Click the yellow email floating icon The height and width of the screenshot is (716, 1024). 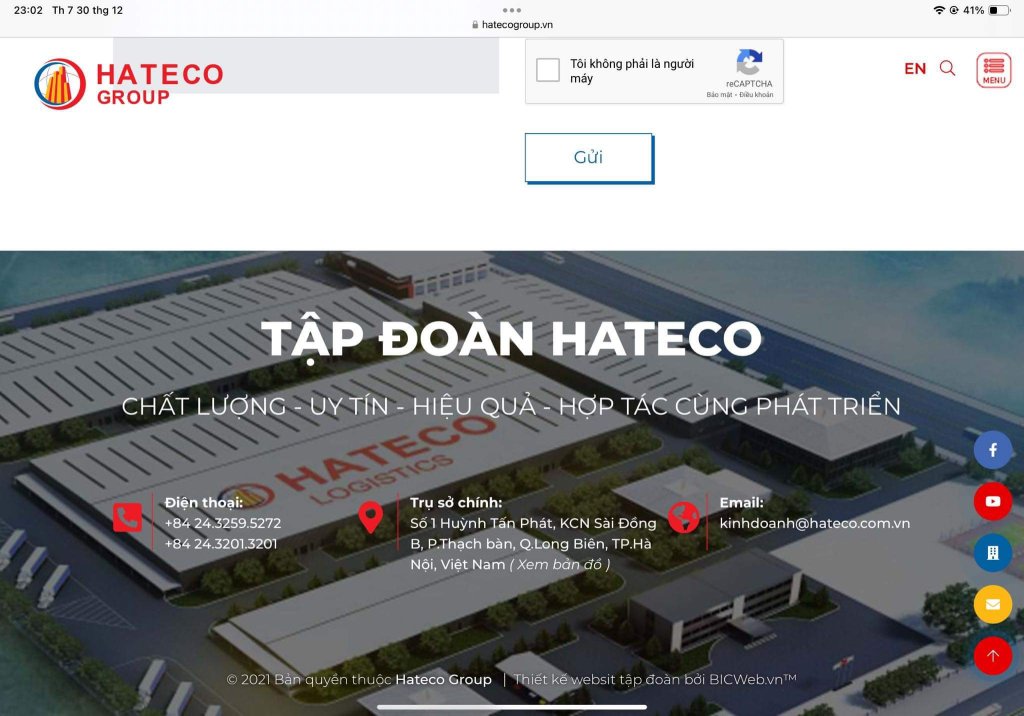pyautogui.click(x=993, y=604)
